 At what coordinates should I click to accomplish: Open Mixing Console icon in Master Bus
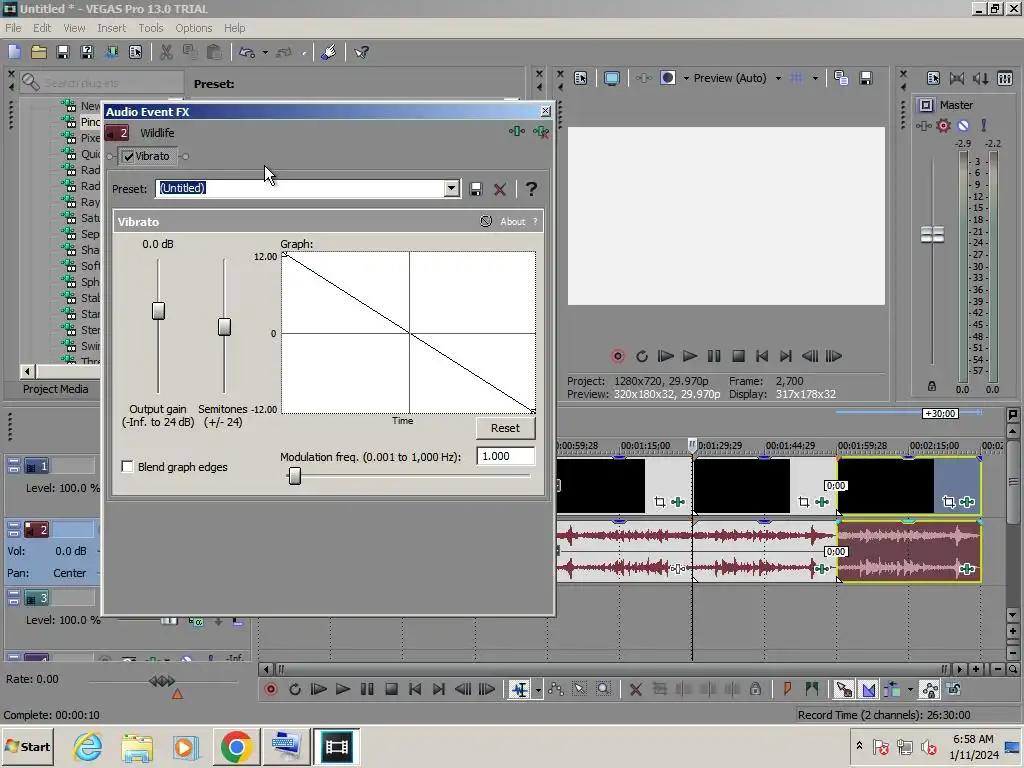(1005, 78)
